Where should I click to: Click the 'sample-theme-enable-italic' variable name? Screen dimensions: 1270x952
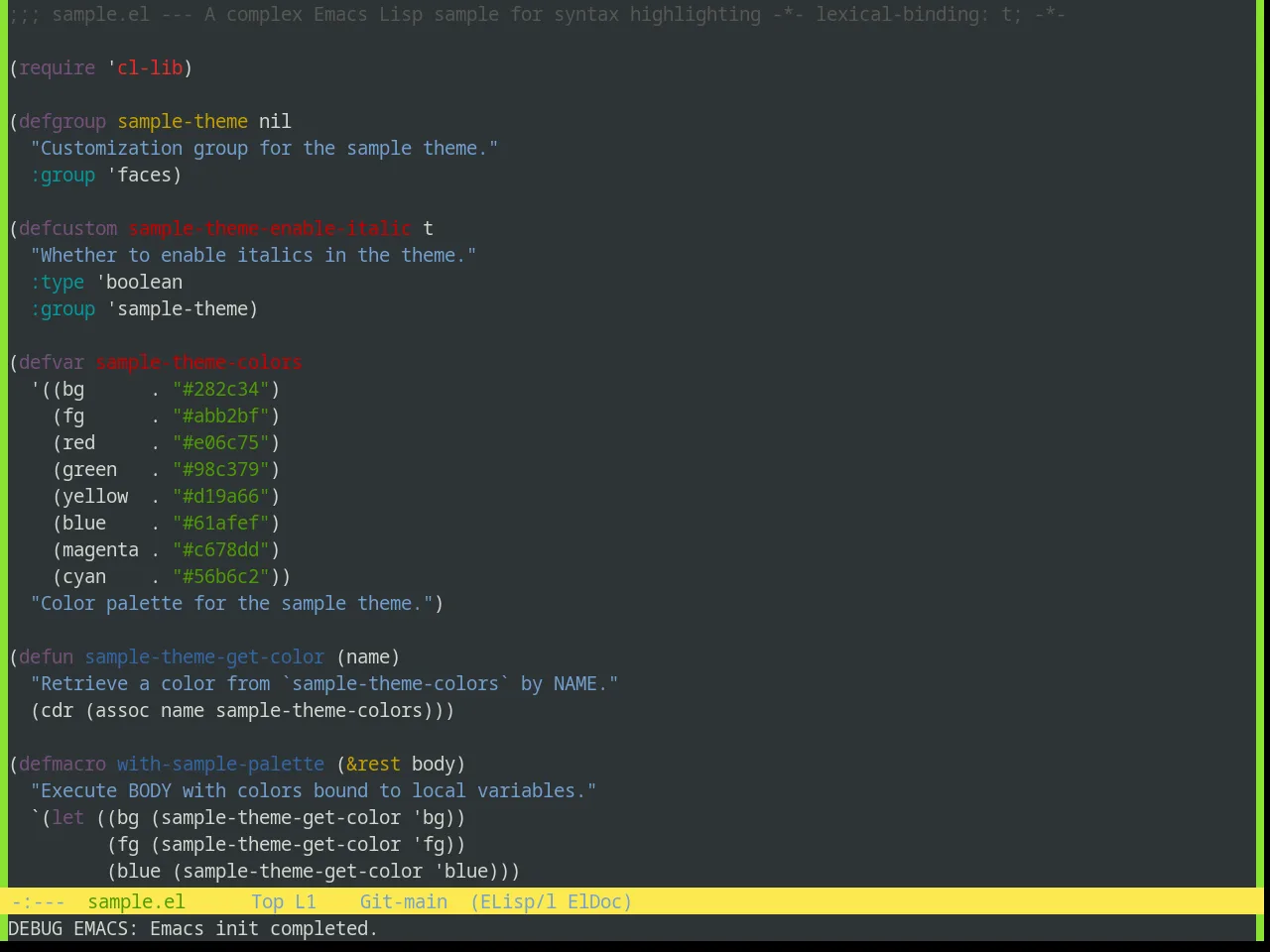pyautogui.click(x=270, y=228)
